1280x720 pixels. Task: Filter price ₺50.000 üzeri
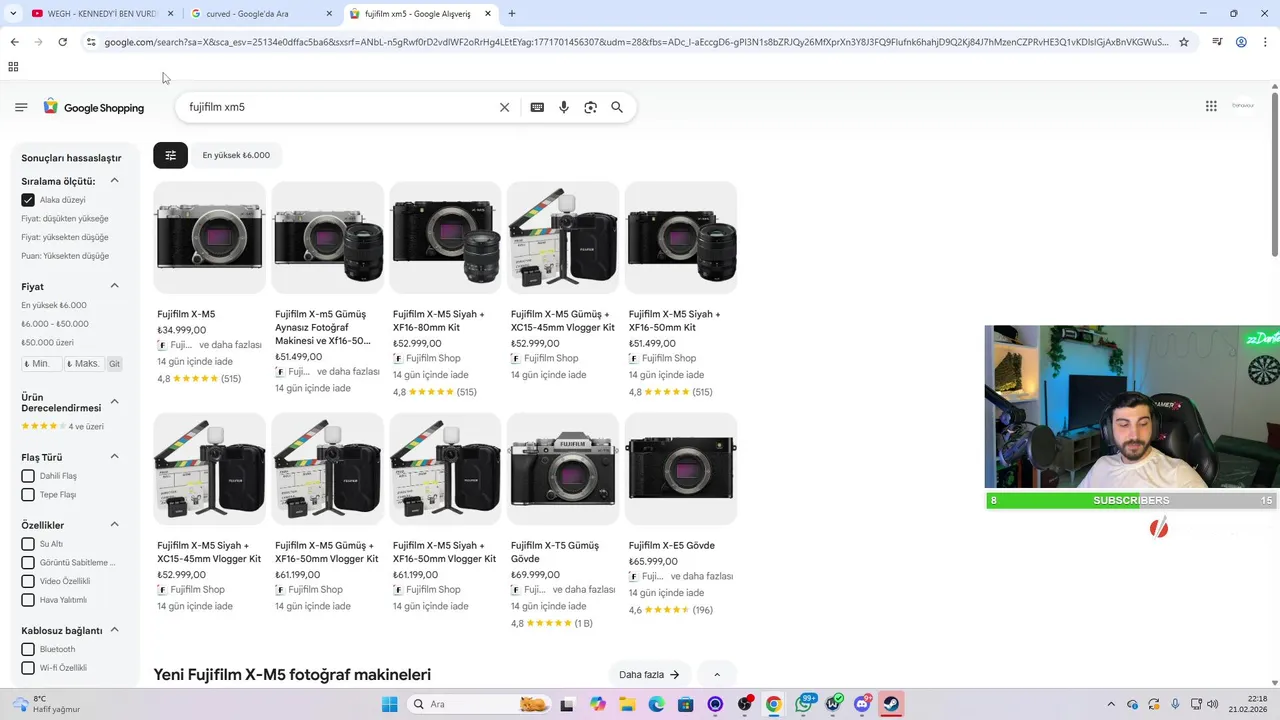[x=47, y=343]
